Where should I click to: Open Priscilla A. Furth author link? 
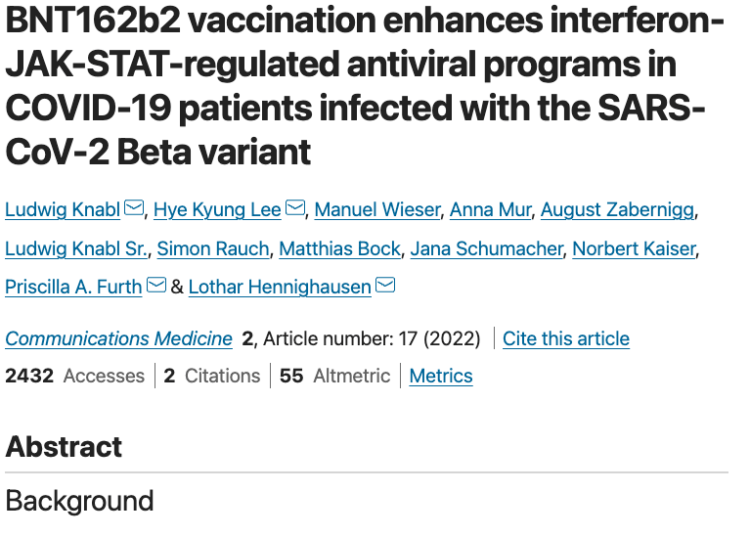[74, 287]
